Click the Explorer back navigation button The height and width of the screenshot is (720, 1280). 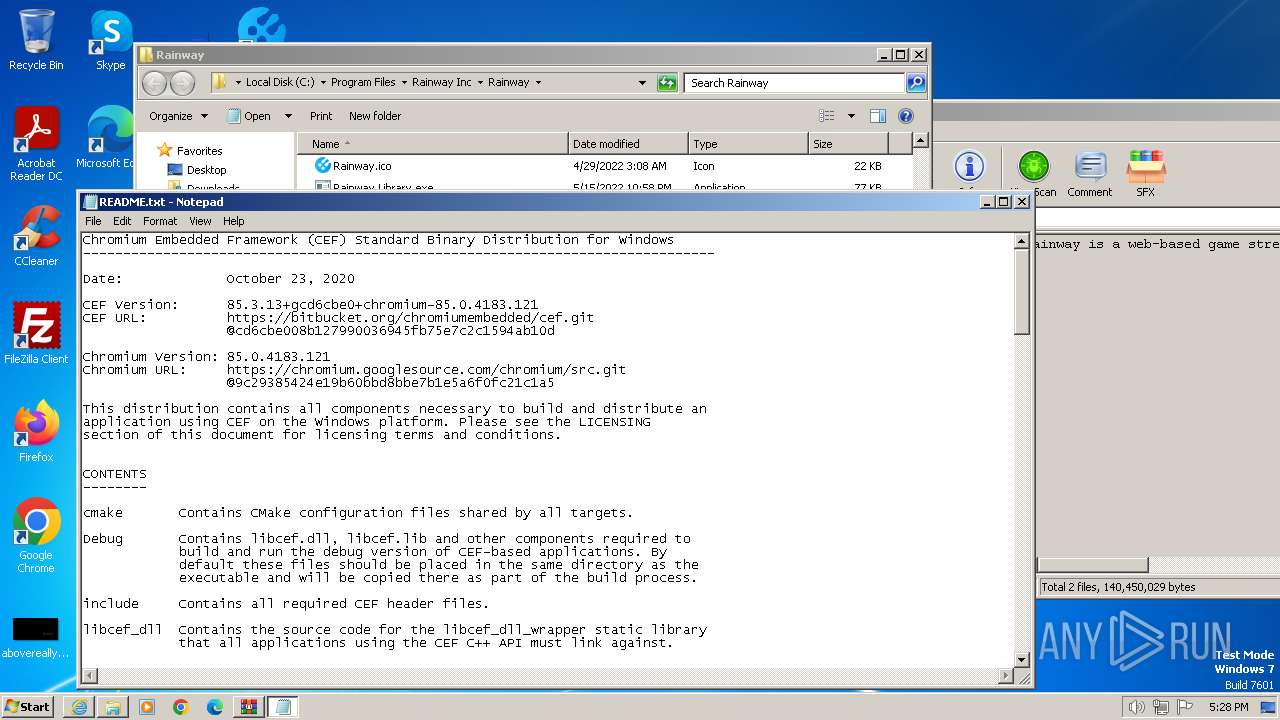pos(154,83)
